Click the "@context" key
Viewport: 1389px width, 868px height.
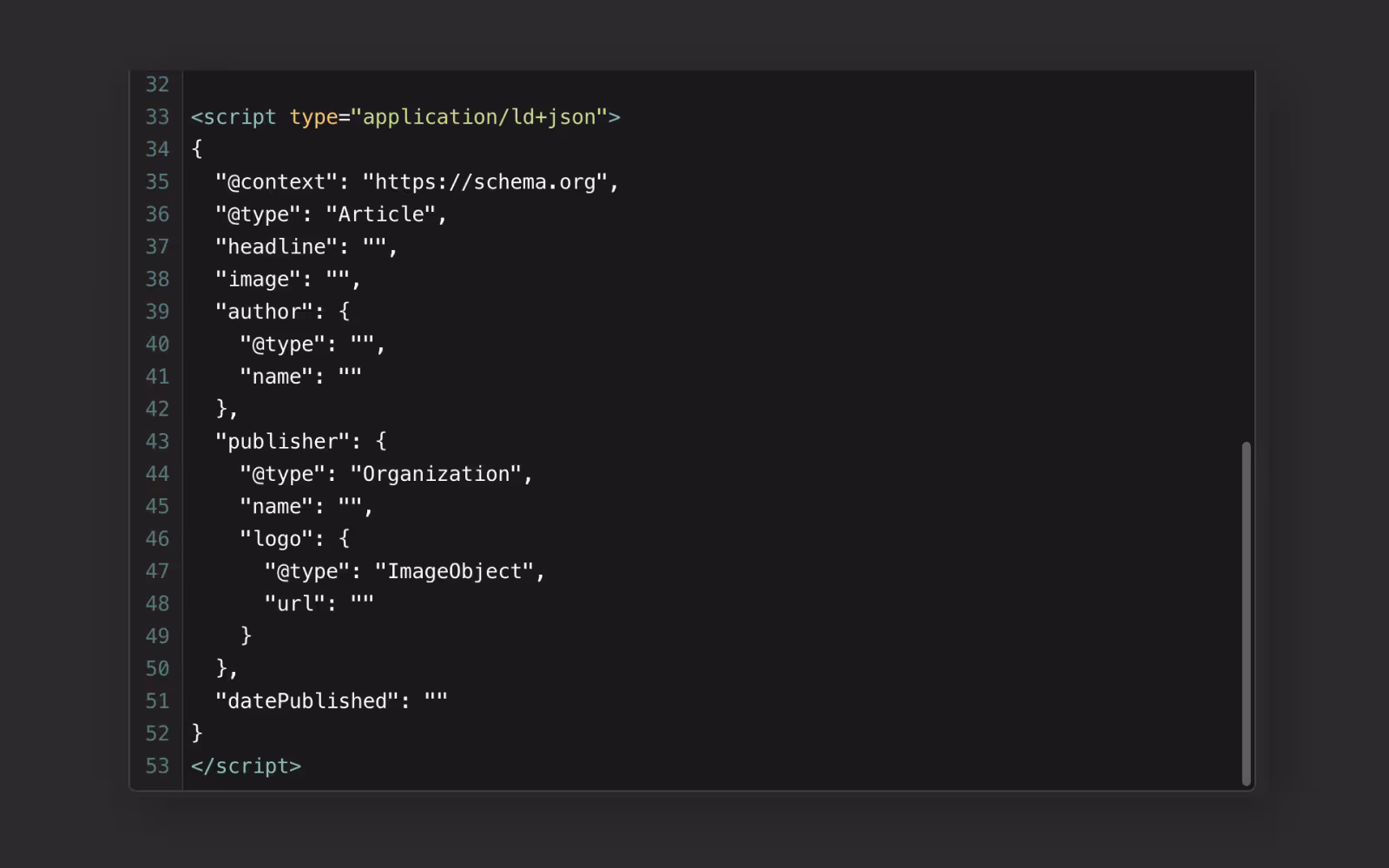click(276, 182)
